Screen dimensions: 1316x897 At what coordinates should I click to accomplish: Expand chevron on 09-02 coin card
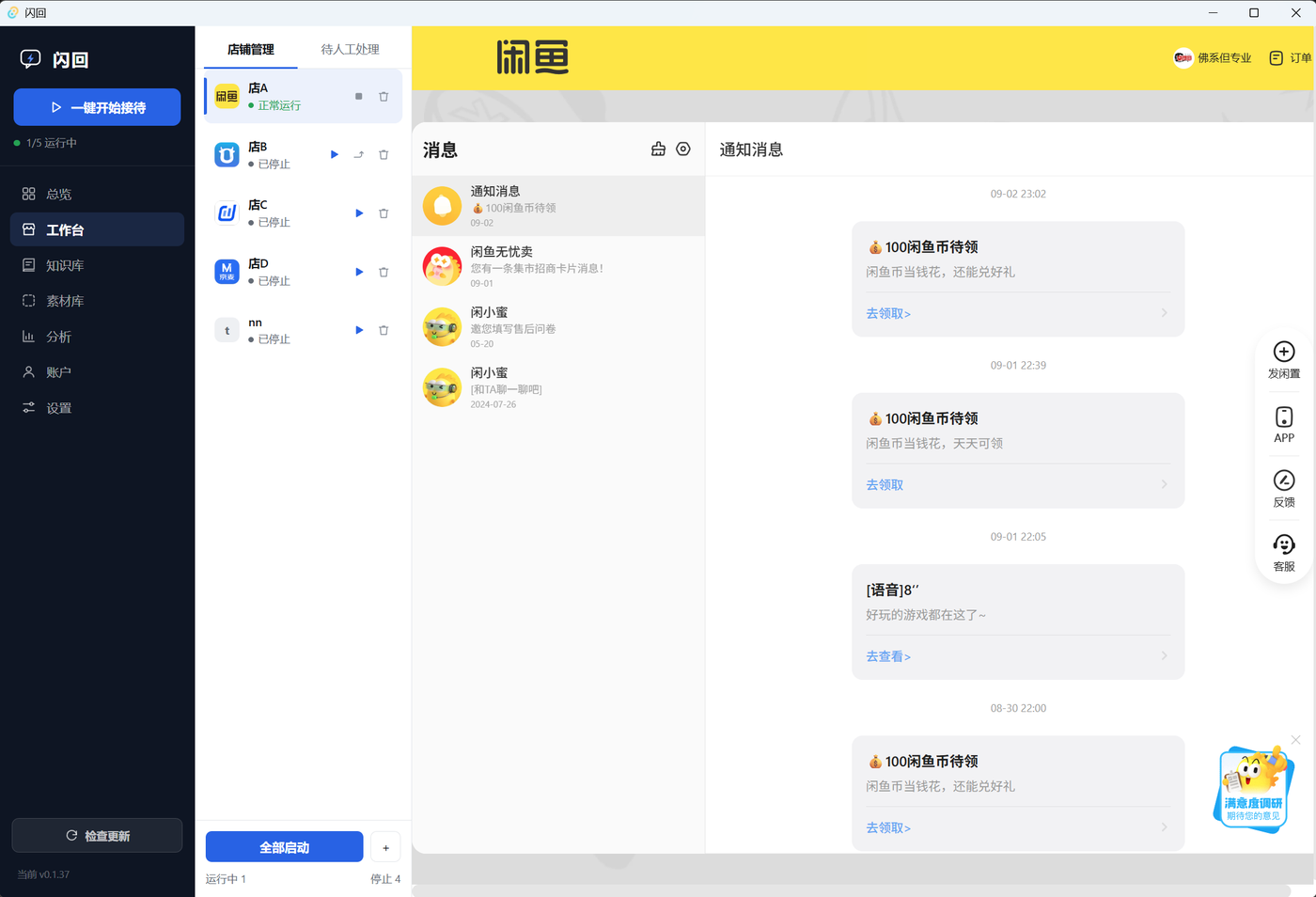click(1164, 313)
